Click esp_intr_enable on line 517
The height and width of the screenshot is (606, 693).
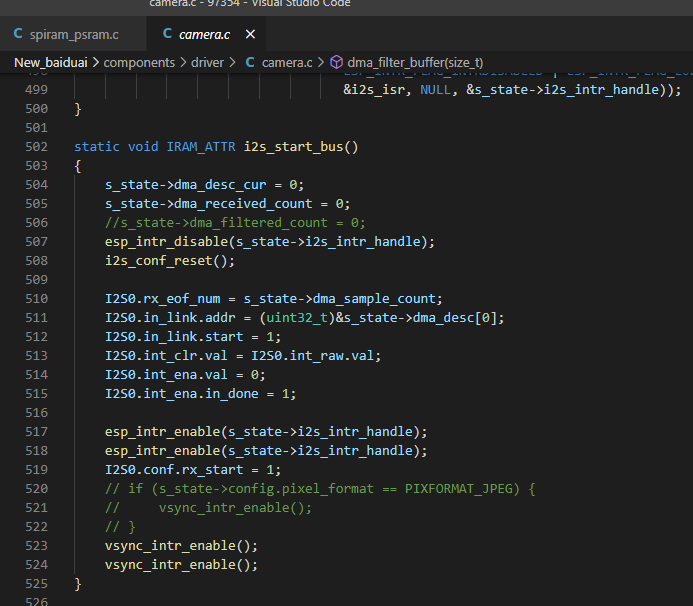pyautogui.click(x=162, y=432)
